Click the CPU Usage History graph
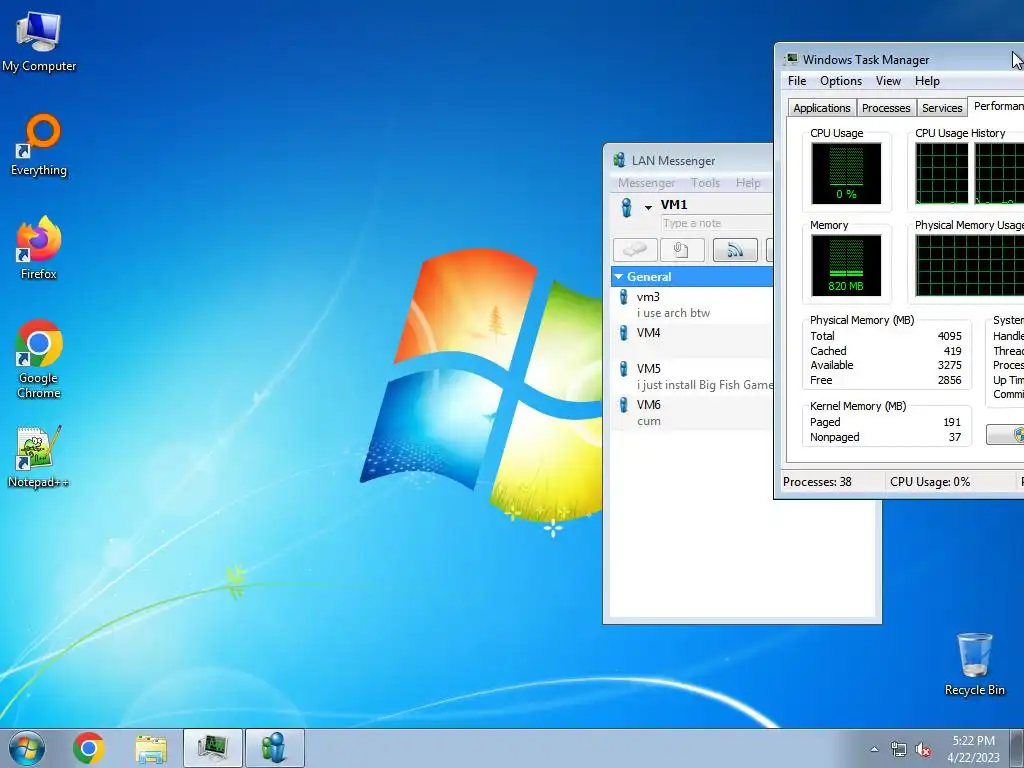The height and width of the screenshot is (768, 1024). tap(969, 174)
